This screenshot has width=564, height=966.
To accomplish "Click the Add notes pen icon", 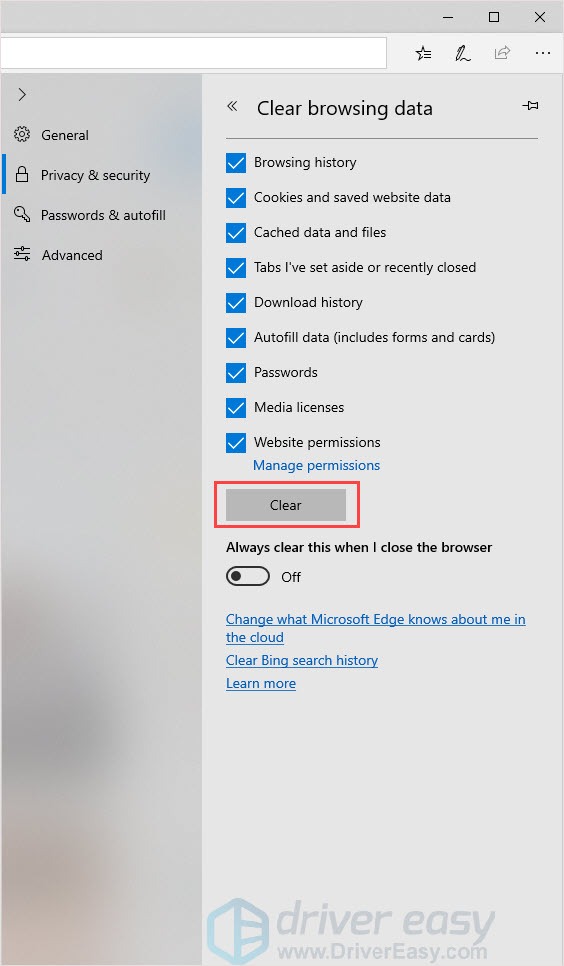I will (x=463, y=54).
